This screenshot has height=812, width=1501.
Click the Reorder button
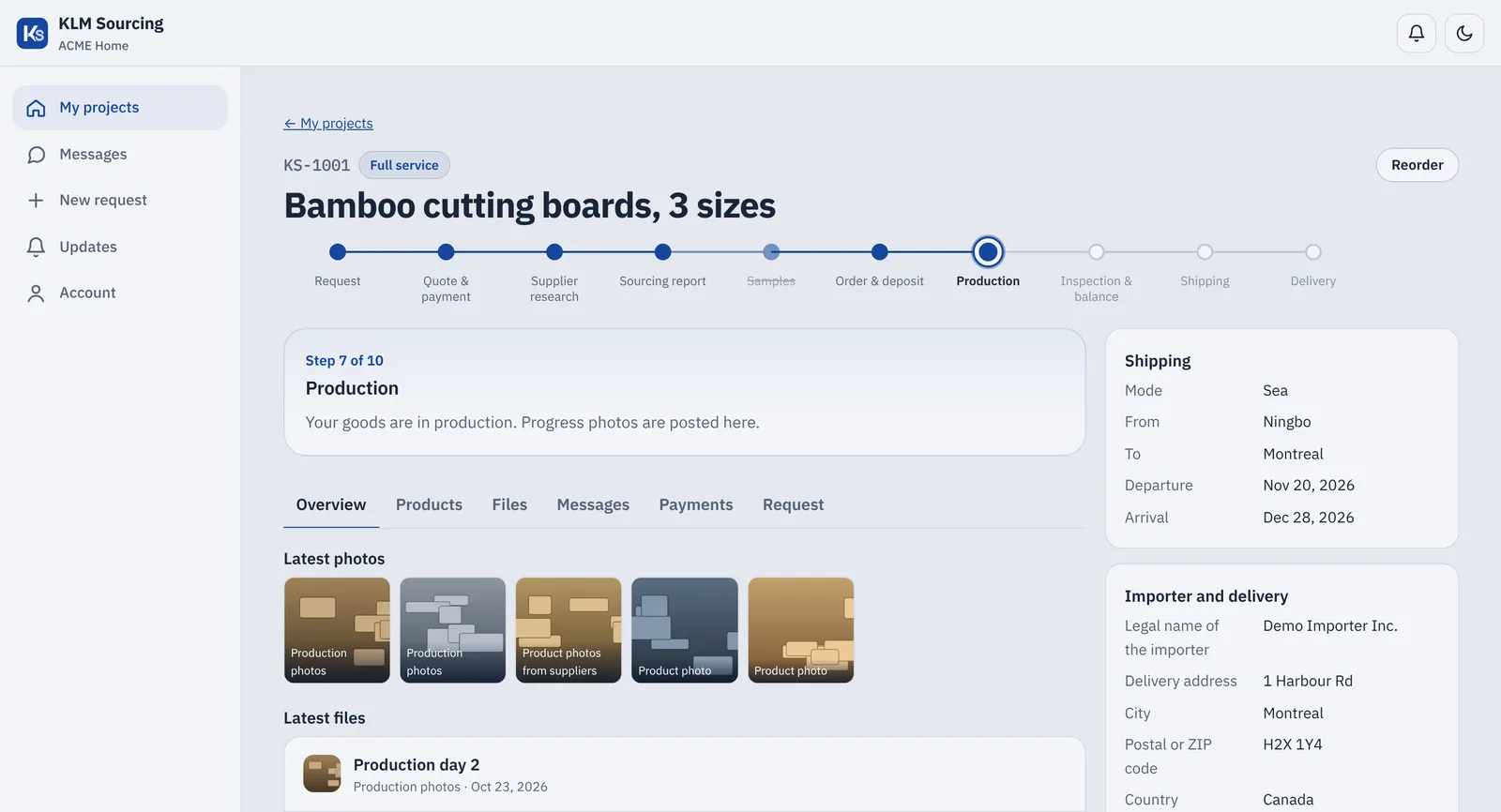[1417, 165]
